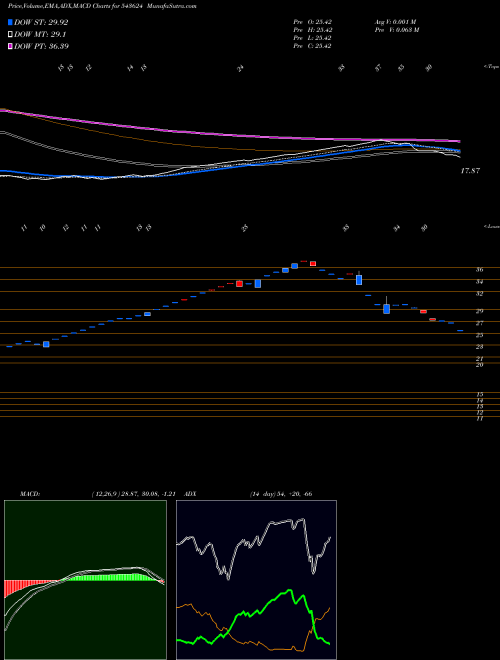Click the blue DOW ST legend swatch
Screen dimensions: 500x660
pos(10,23)
